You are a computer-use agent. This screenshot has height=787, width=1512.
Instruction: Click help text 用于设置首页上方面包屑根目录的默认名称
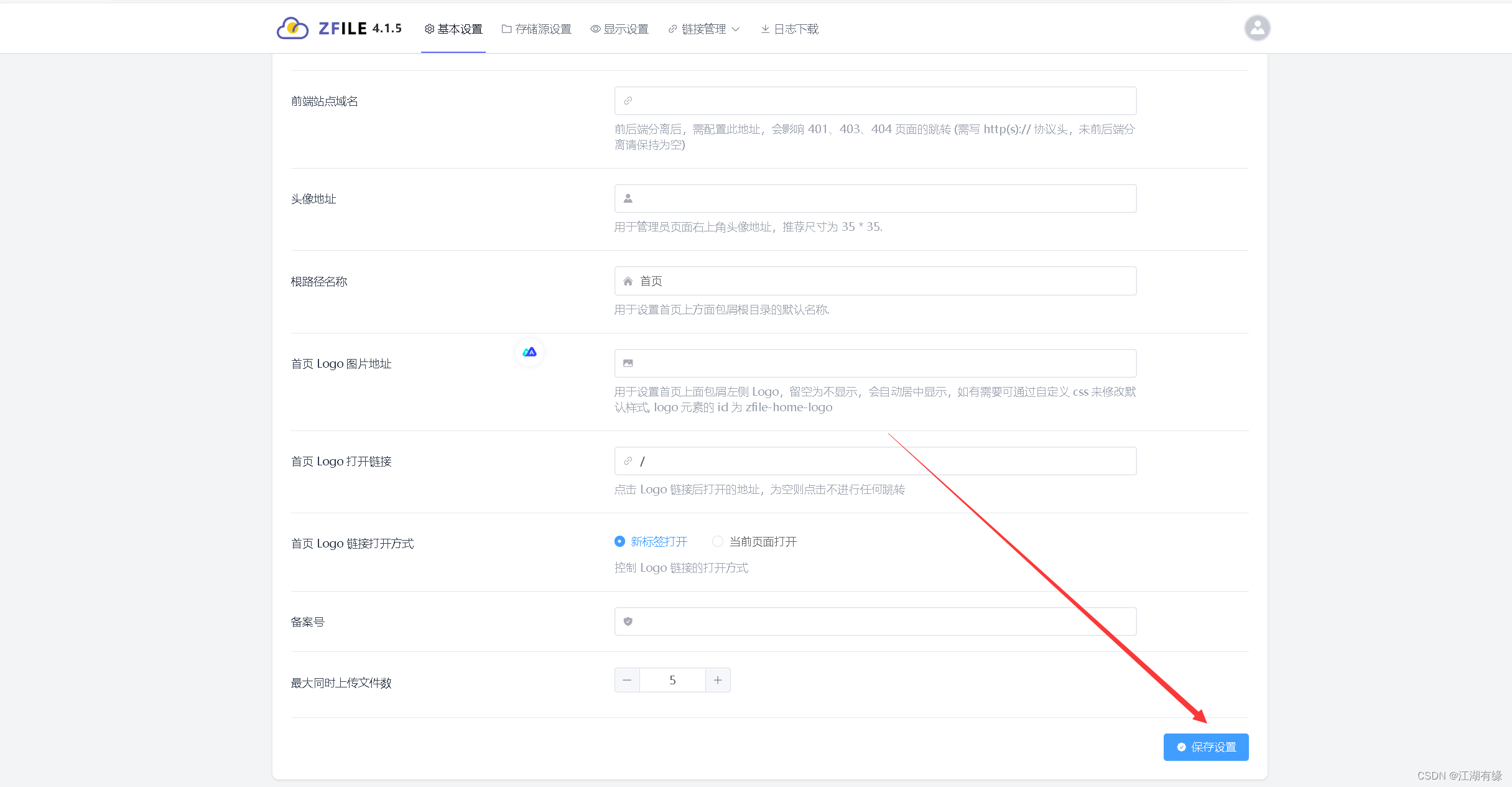(x=722, y=310)
